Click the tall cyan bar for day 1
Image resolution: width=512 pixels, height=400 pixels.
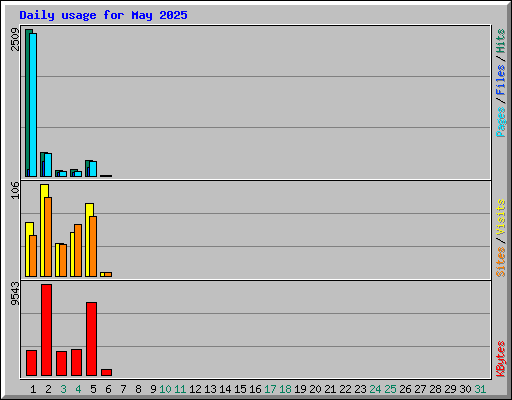click(x=33, y=105)
